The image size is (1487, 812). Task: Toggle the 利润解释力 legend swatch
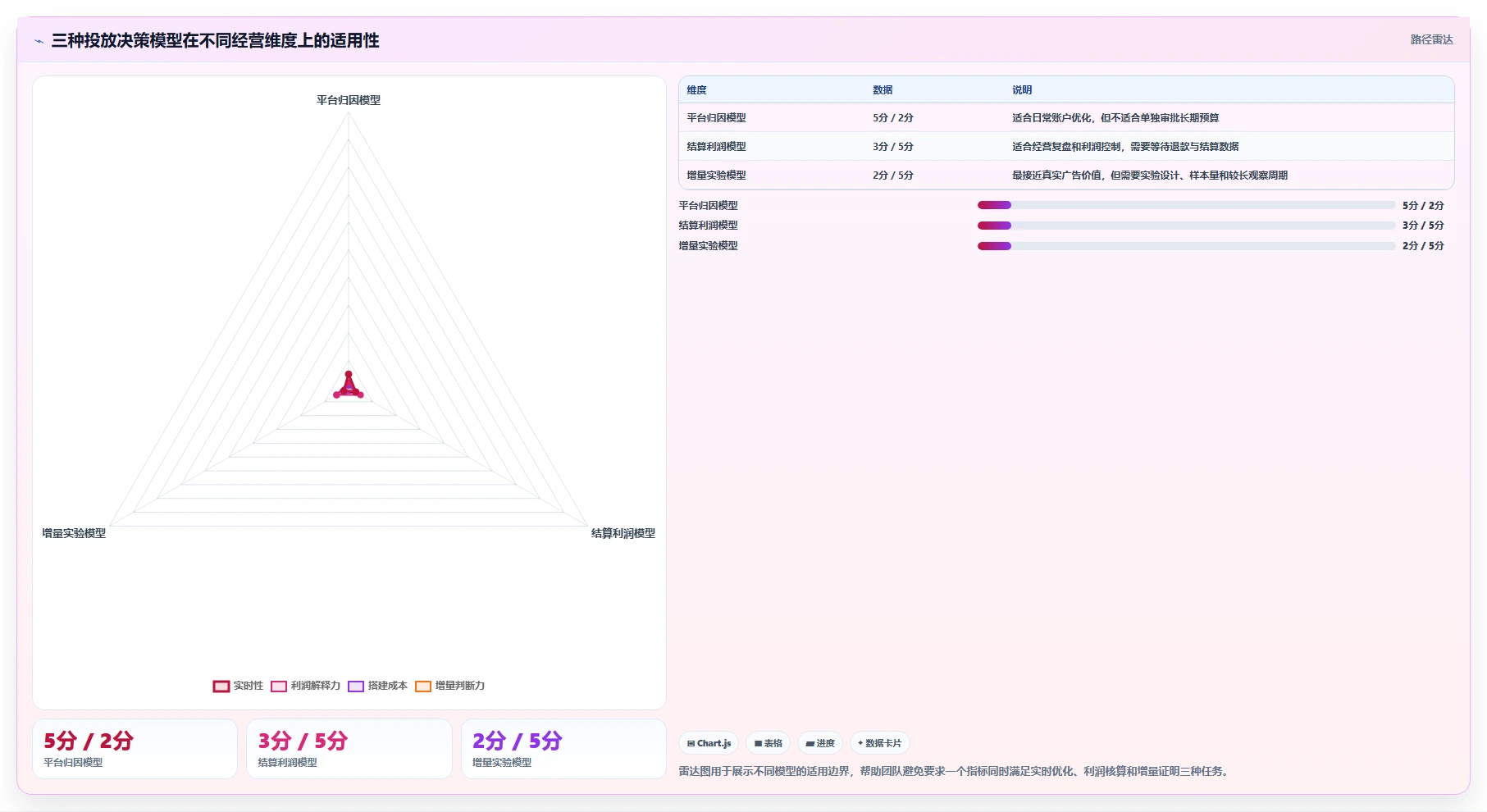click(279, 687)
